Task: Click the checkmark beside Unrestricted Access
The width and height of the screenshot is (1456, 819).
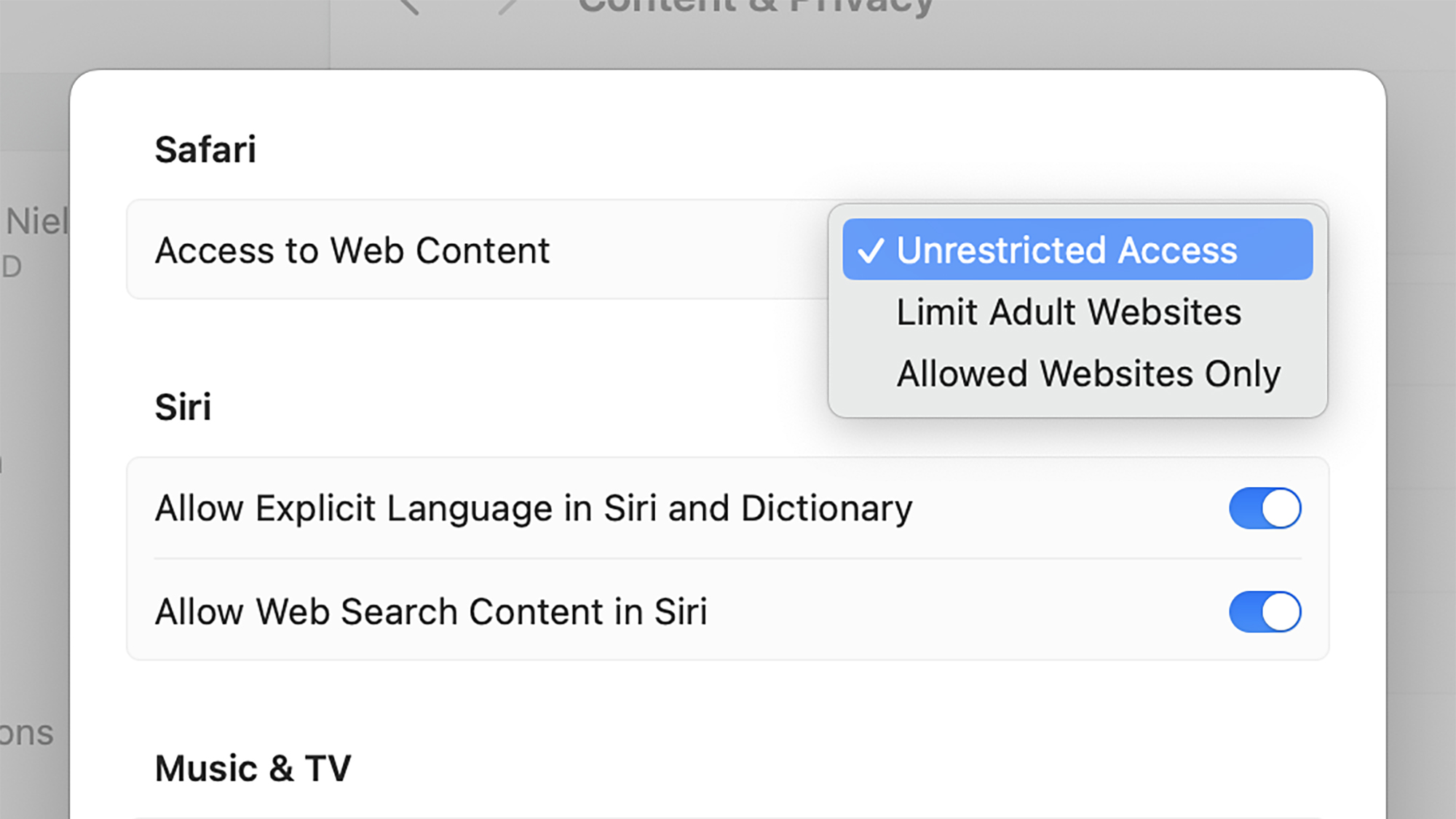Action: 870,250
